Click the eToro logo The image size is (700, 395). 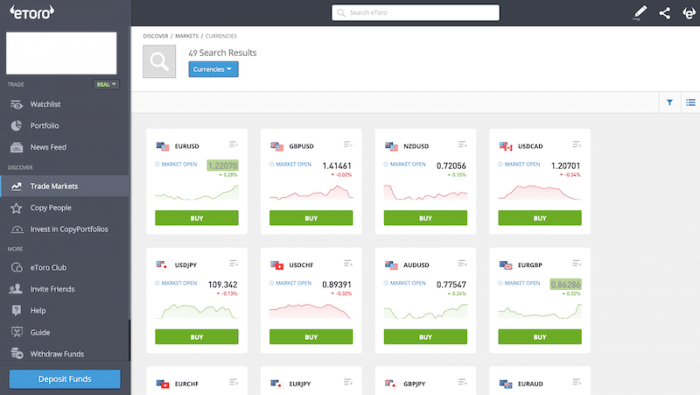32,12
